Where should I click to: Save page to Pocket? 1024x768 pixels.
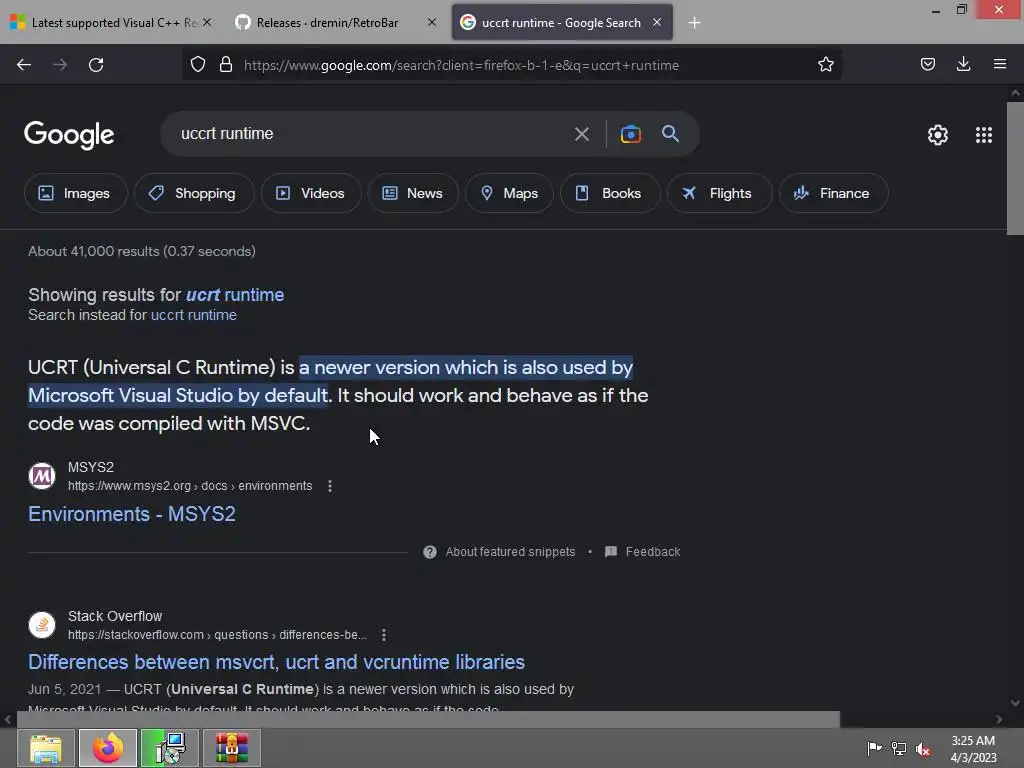click(927, 64)
